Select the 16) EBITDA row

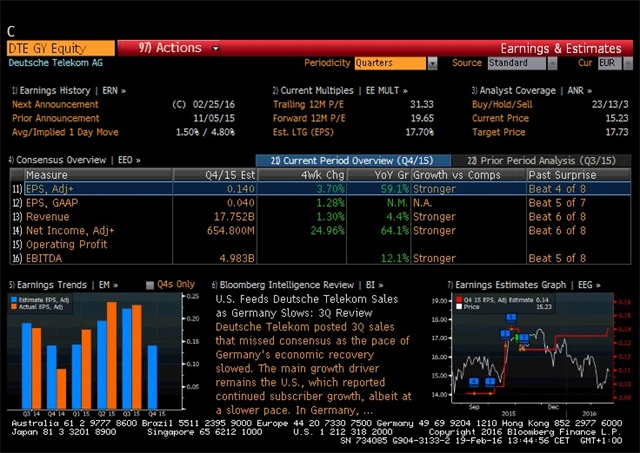[x=320, y=258]
